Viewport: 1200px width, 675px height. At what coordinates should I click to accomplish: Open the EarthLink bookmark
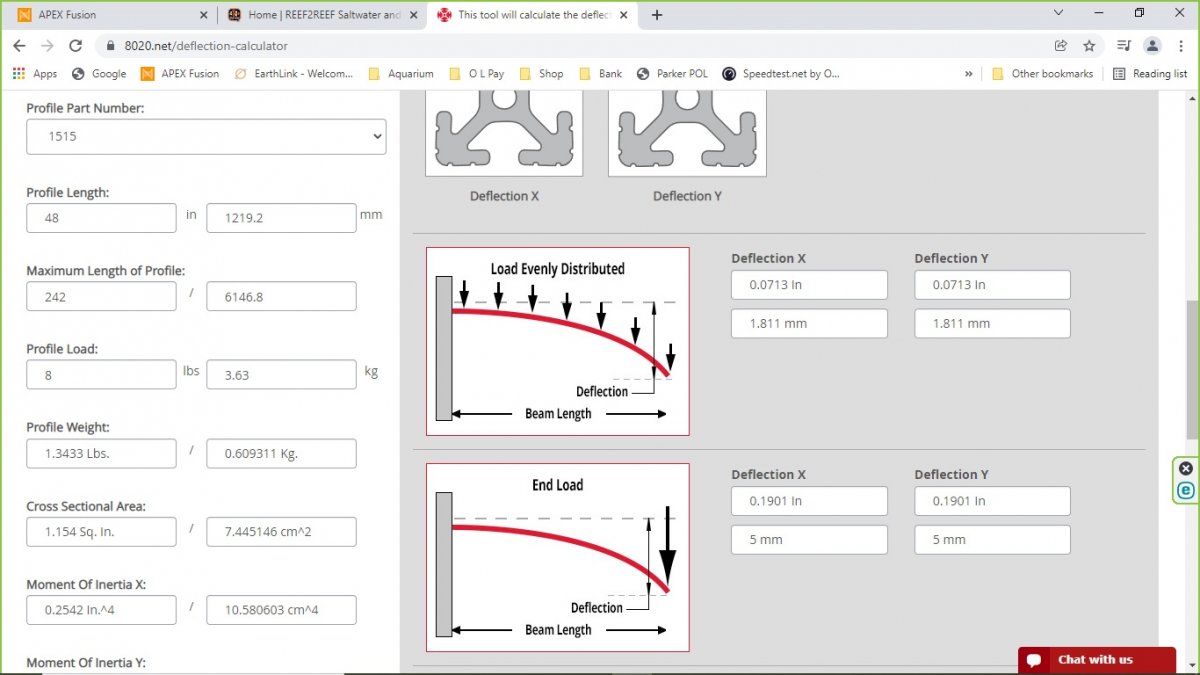[x=294, y=74]
